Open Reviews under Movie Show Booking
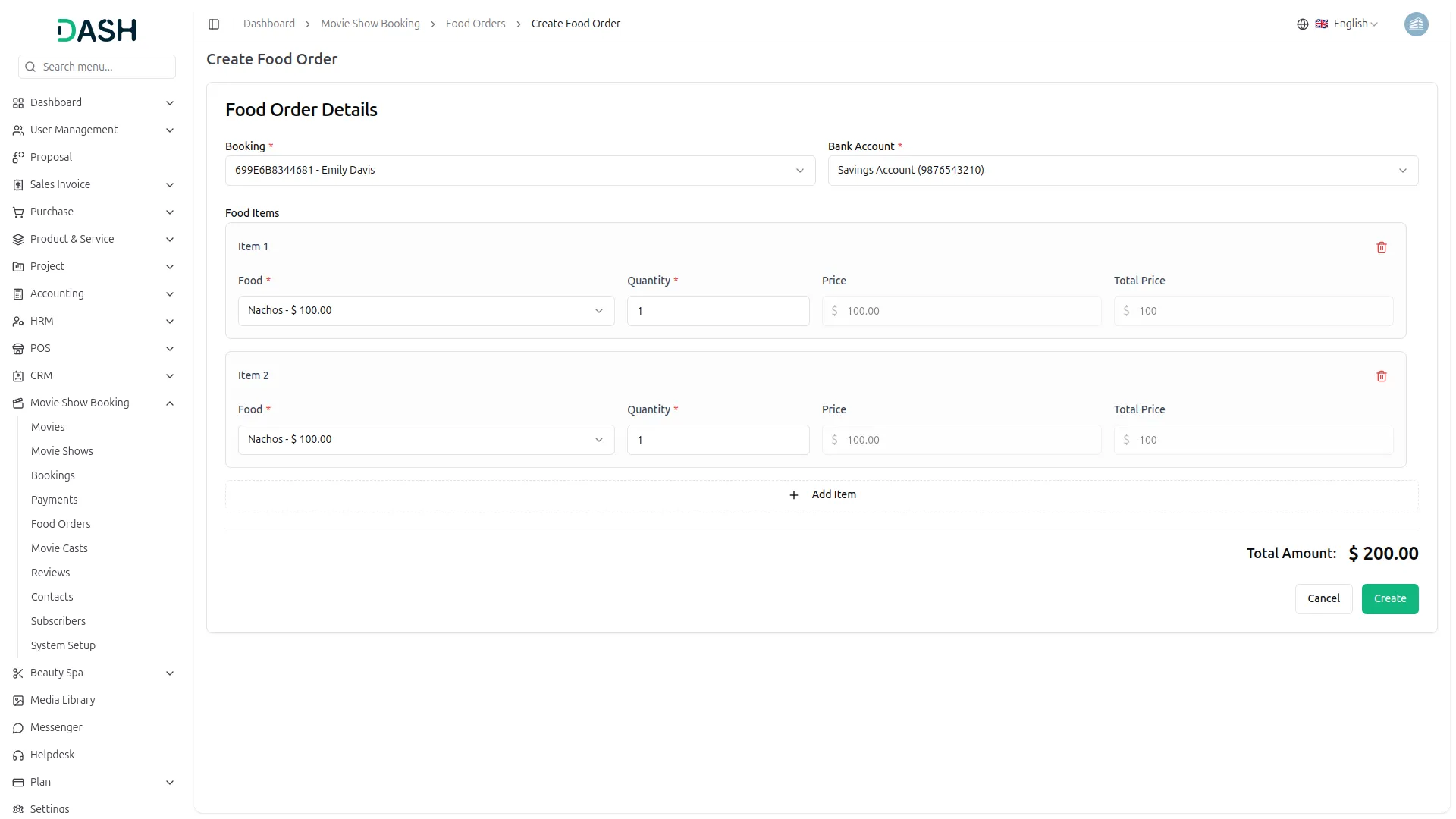The width and height of the screenshot is (1456, 819). (x=50, y=573)
